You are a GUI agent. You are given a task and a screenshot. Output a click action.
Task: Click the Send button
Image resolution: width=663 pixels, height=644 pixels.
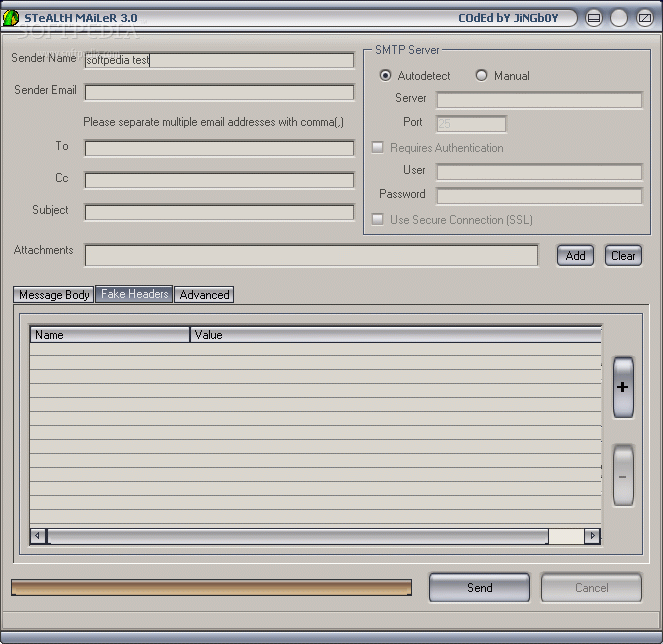[x=479, y=587]
